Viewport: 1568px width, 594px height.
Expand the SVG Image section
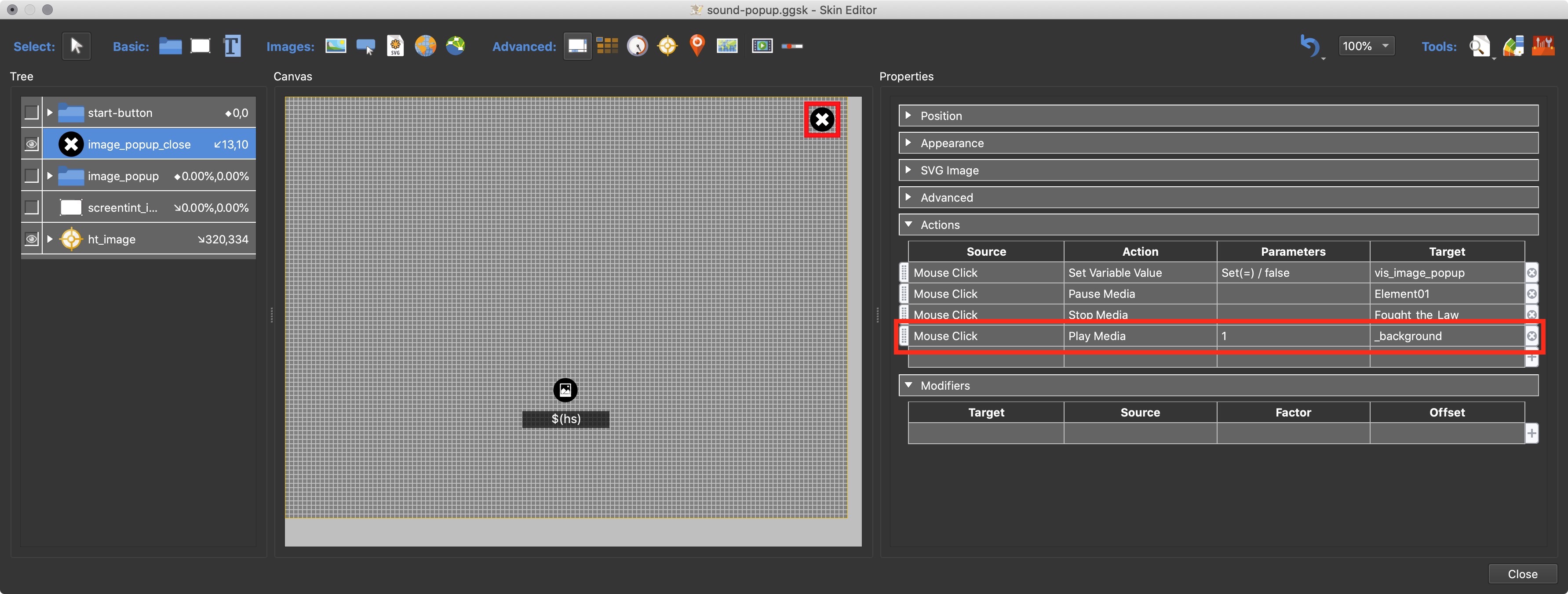(1218, 170)
